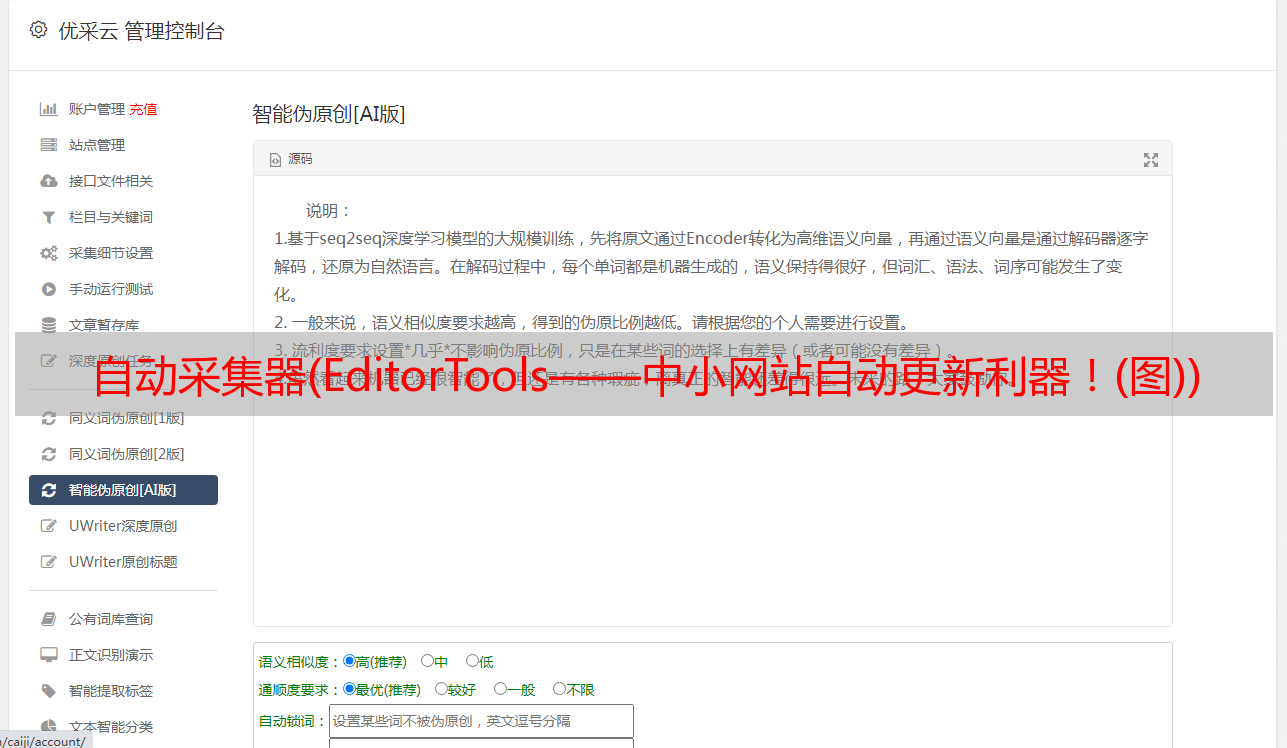Image resolution: width=1287 pixels, height=748 pixels.
Task: Select 语义相似度 高(推荐) radio option
Action: click(x=349, y=661)
